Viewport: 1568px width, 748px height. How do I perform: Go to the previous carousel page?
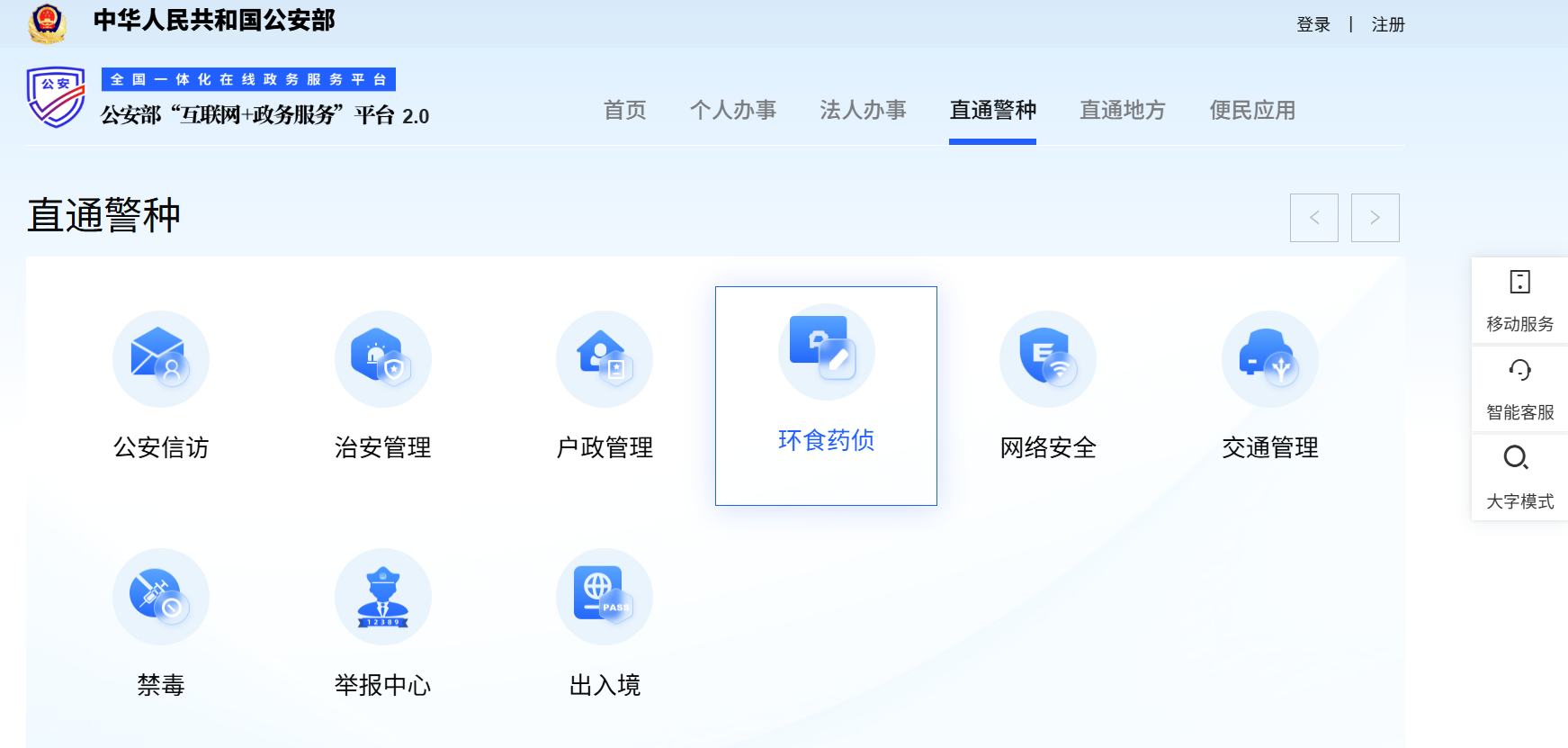coord(1313,218)
